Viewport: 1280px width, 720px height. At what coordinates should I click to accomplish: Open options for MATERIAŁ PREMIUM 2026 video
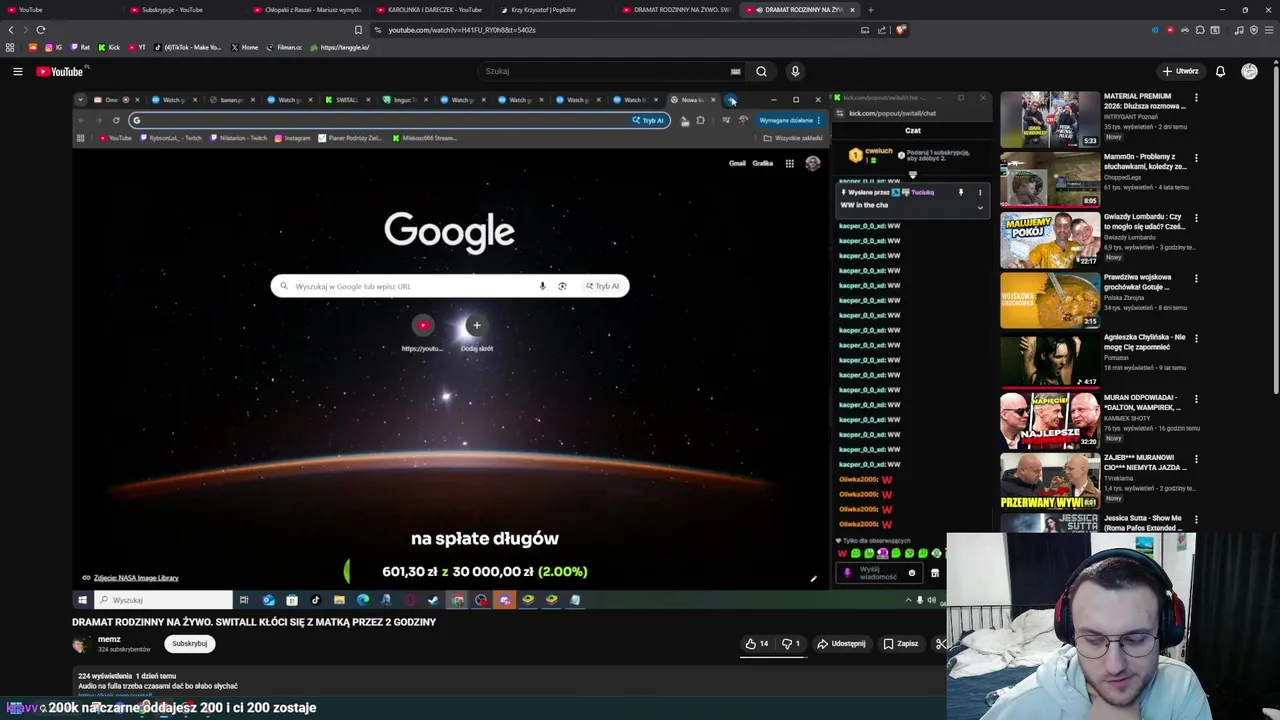1196,98
